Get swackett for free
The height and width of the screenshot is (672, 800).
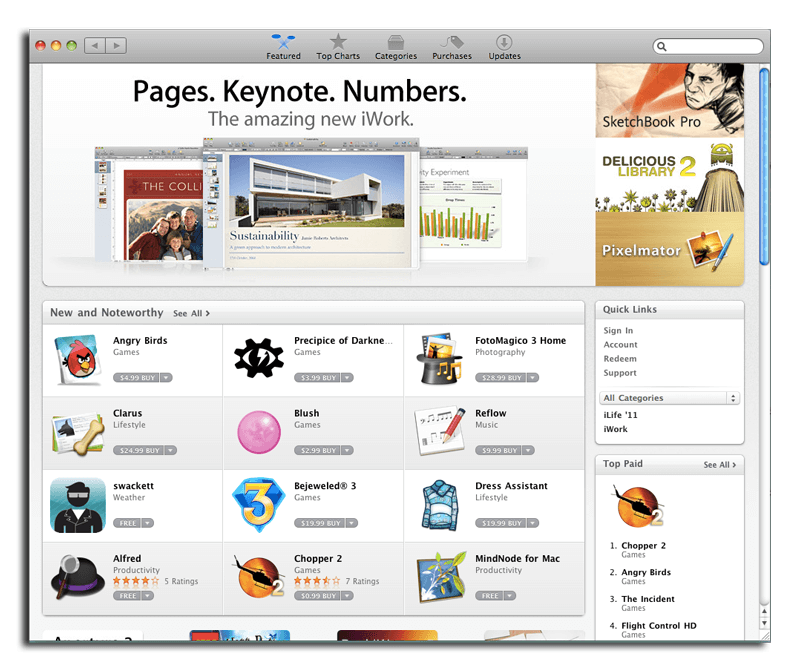pos(127,523)
